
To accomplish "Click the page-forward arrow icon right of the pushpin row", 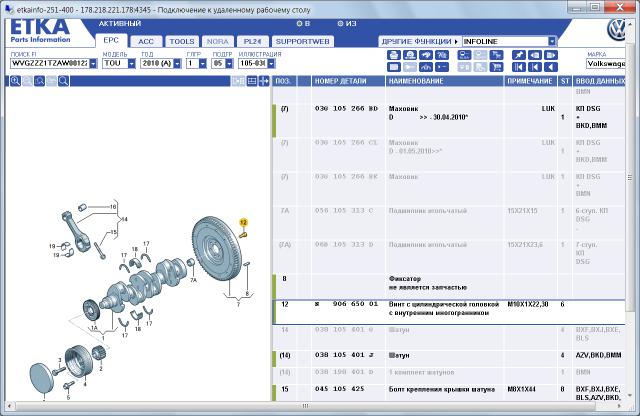I will tap(551, 55).
